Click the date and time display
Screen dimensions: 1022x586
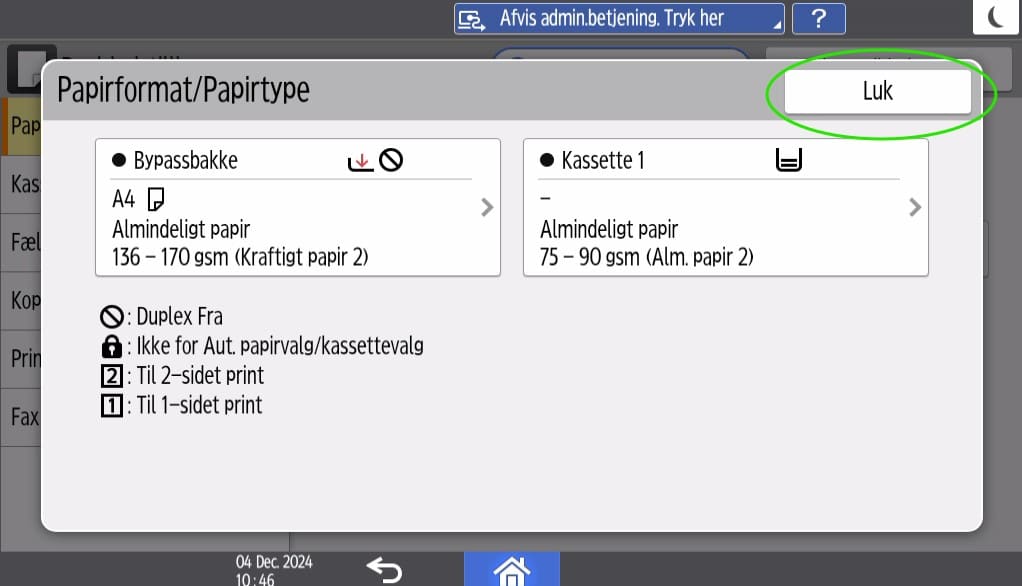(273, 570)
